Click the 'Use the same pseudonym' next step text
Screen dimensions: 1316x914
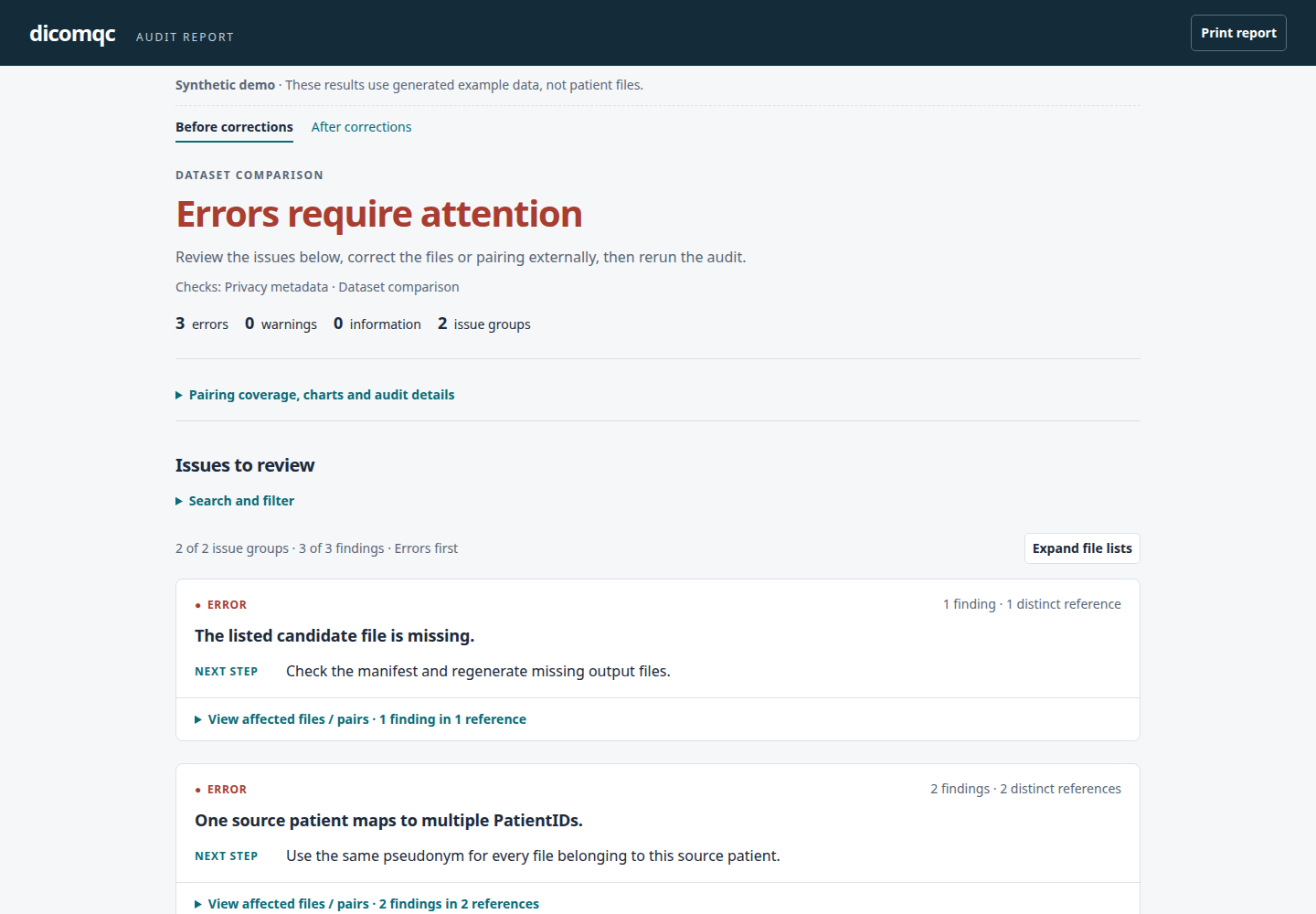[x=533, y=856]
